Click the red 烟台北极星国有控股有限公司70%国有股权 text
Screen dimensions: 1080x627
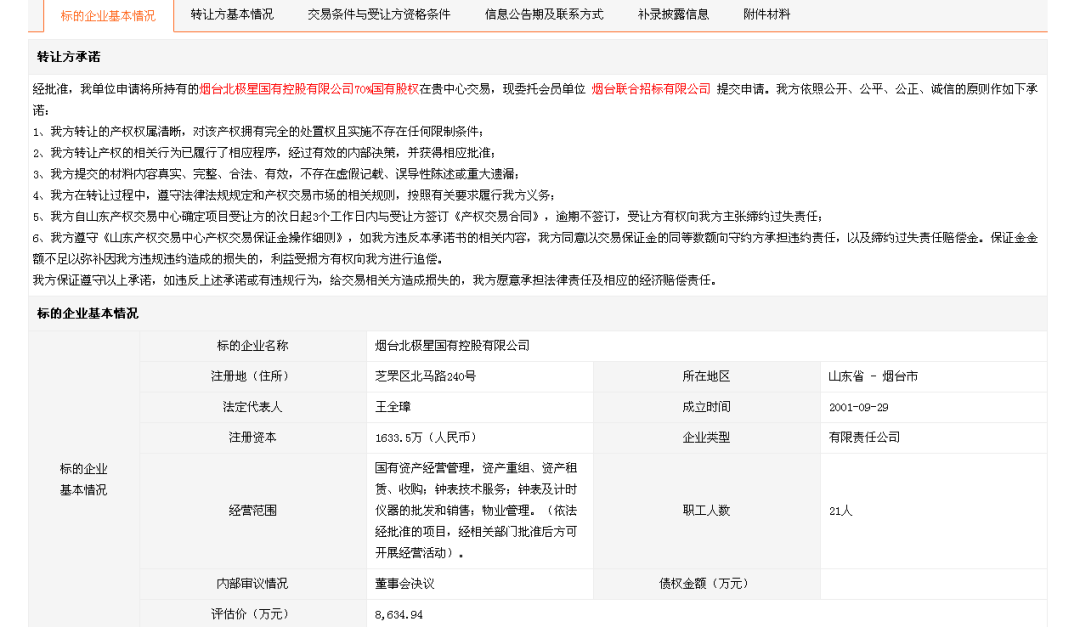[x=309, y=89]
